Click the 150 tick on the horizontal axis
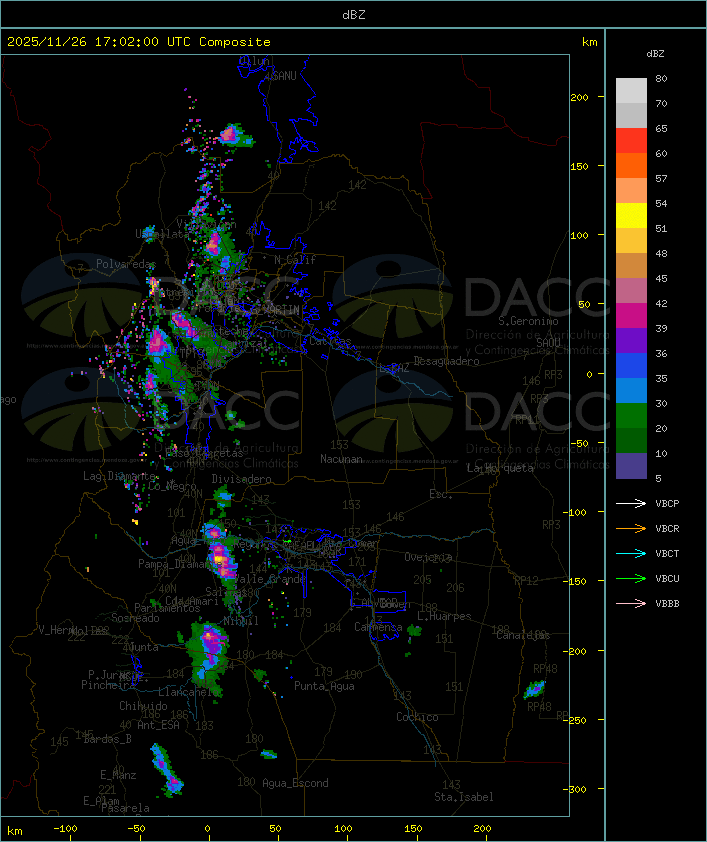Screen dimensions: 707x842 point(413,829)
